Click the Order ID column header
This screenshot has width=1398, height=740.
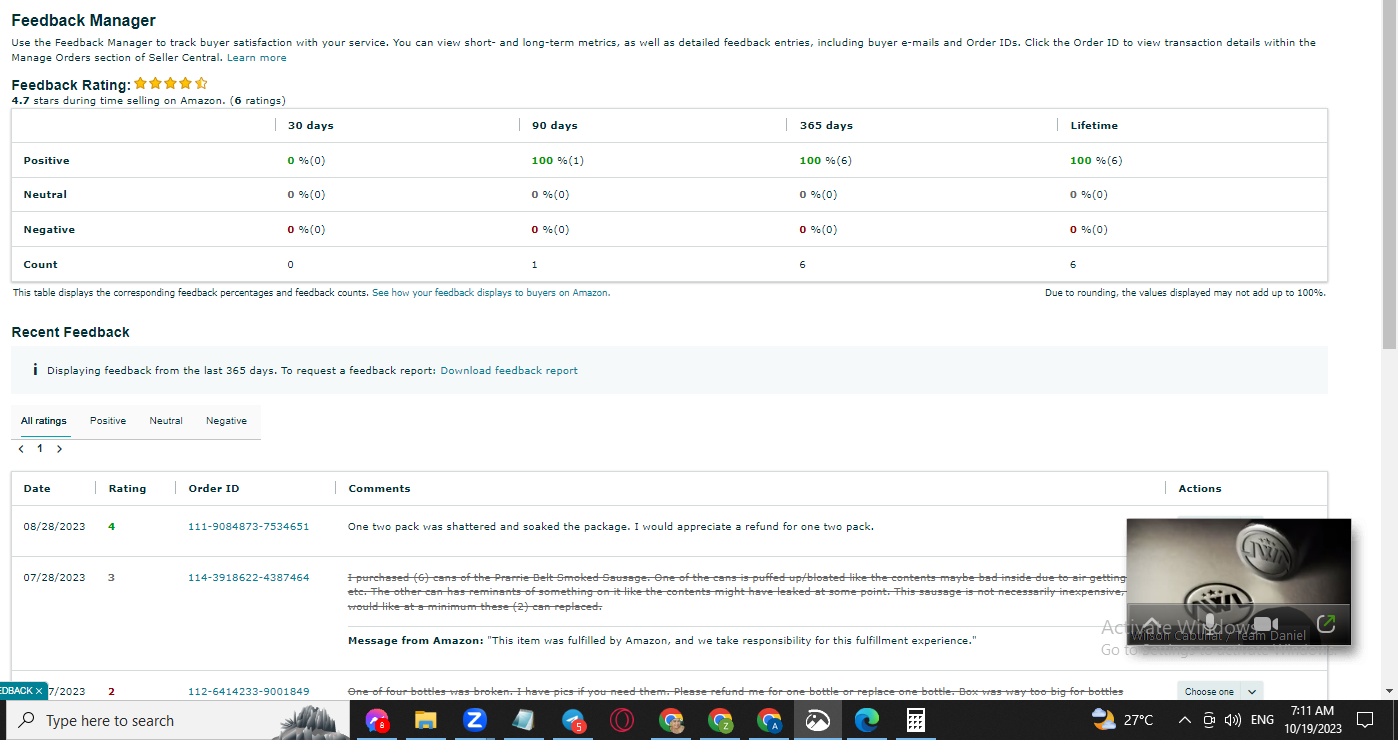click(214, 489)
